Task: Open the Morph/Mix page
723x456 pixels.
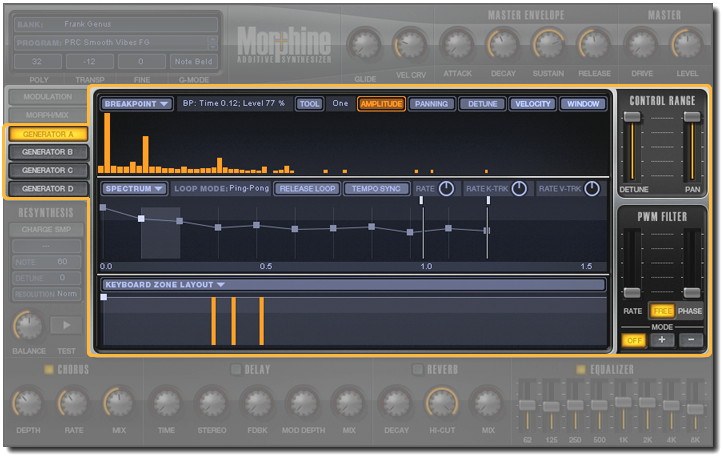Action: click(x=48, y=115)
